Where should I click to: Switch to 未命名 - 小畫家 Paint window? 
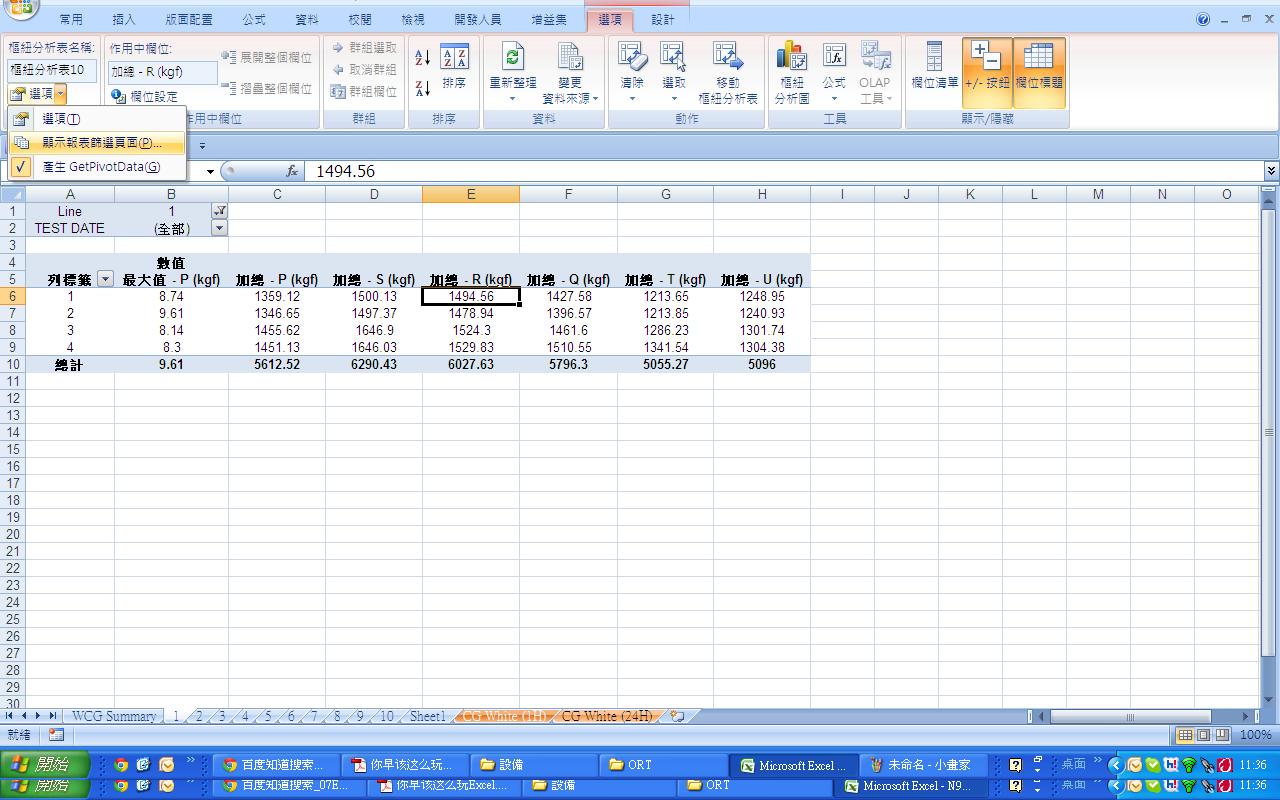922,765
